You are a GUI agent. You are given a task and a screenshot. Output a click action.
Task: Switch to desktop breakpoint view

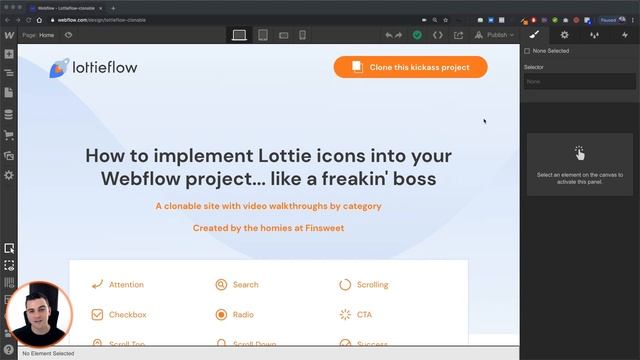[239, 35]
